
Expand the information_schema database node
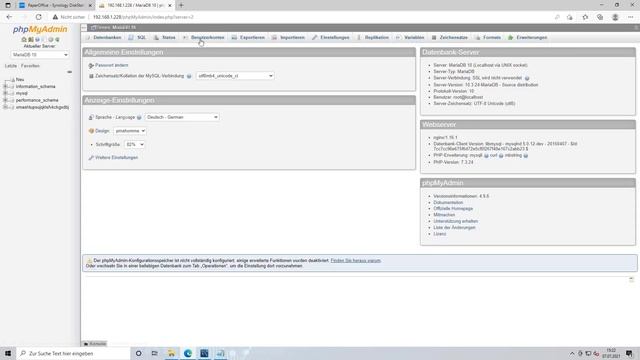click(5, 87)
